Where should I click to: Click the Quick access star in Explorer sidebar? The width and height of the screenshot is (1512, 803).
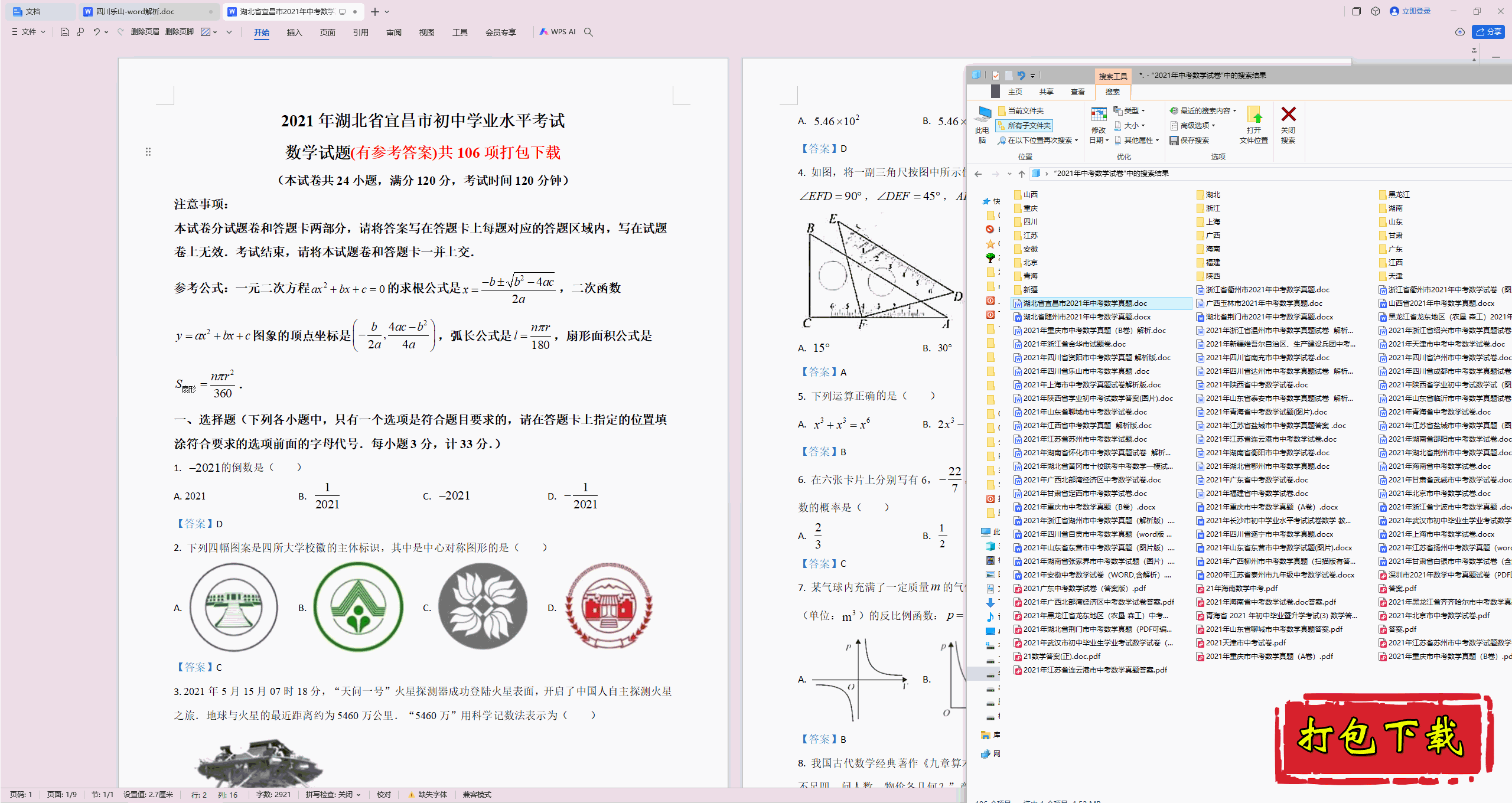[986, 201]
